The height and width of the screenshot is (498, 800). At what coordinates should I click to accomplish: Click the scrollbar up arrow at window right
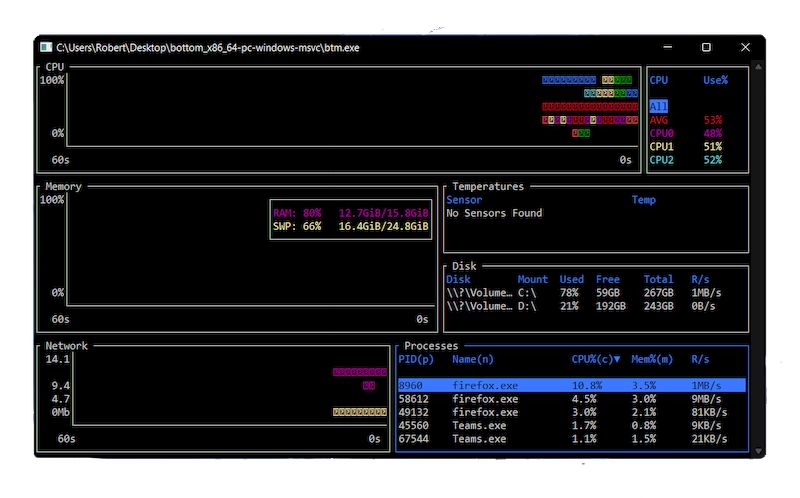(758, 67)
